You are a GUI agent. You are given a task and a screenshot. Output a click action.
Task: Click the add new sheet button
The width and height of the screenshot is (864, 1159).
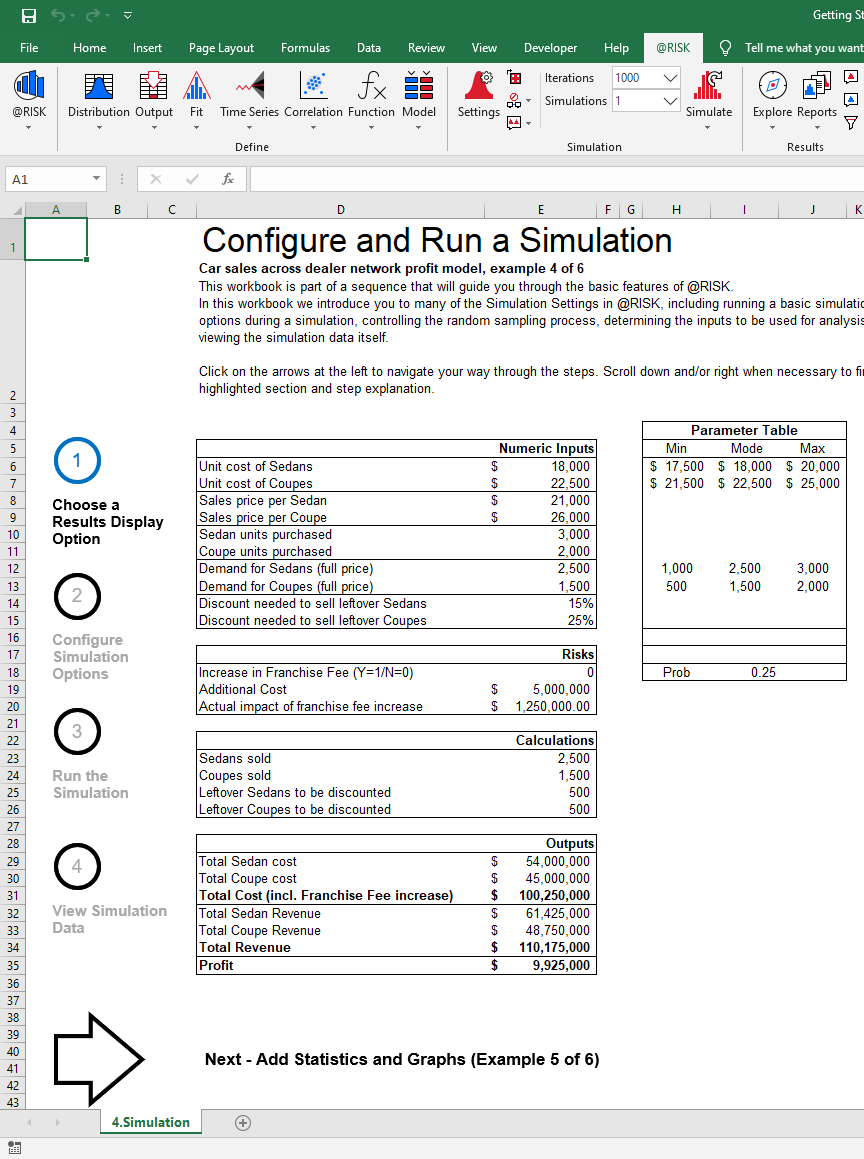(x=242, y=1122)
